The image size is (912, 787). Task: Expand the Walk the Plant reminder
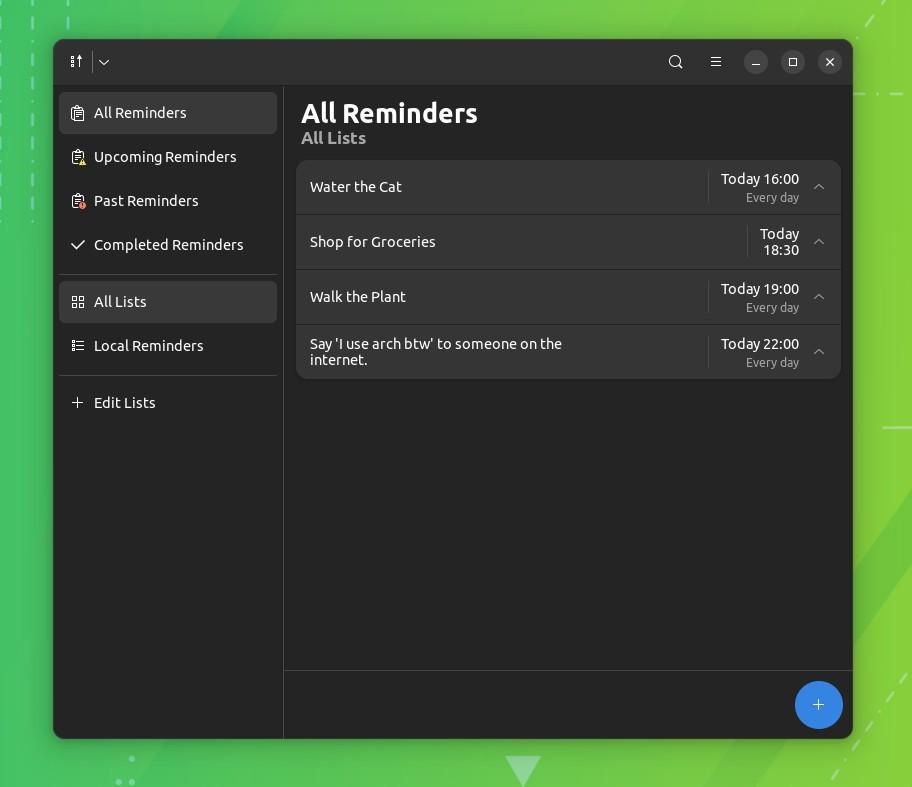(818, 297)
